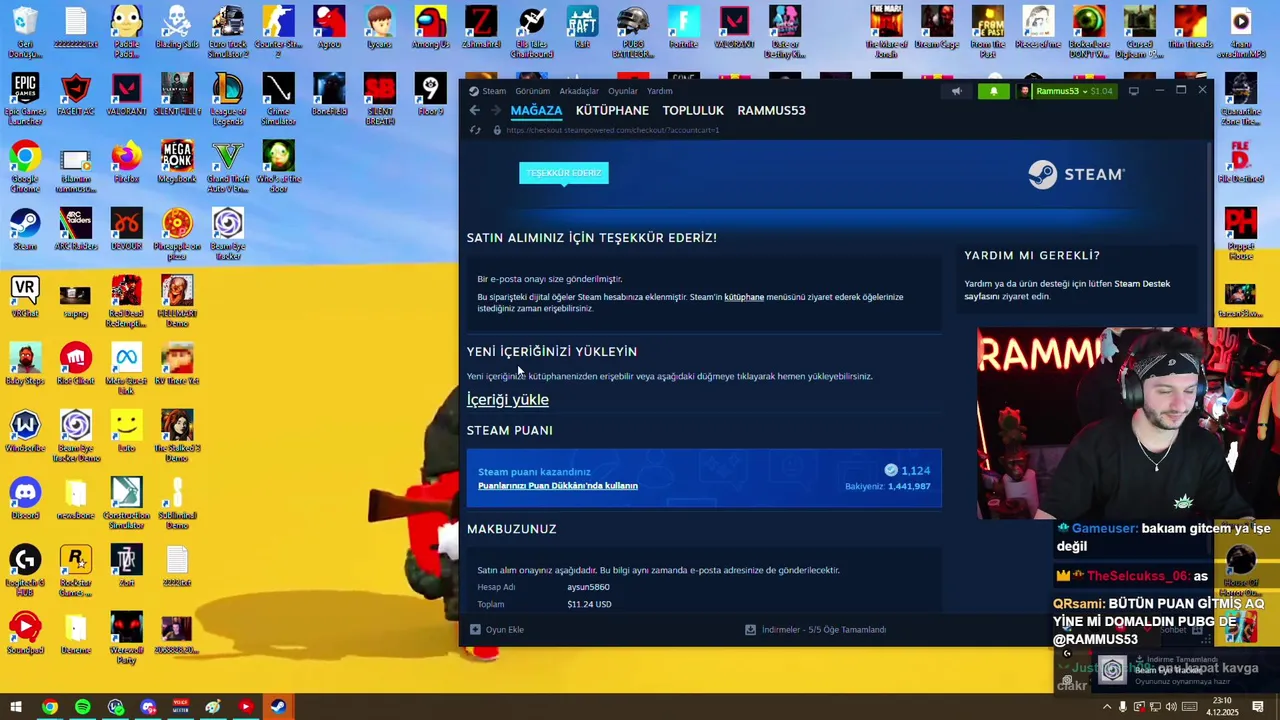Select the Fortnite desktop shortcut

click(x=683, y=28)
